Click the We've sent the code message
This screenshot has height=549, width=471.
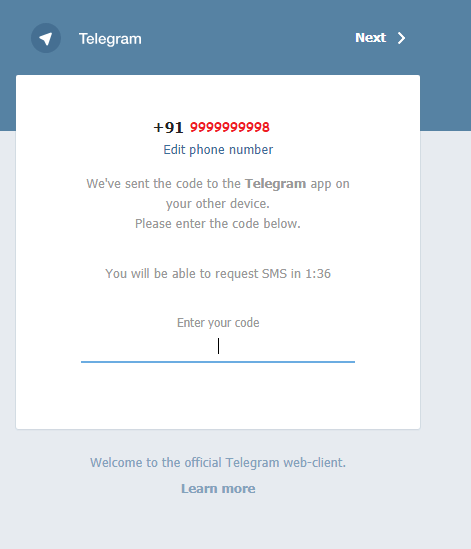(218, 193)
